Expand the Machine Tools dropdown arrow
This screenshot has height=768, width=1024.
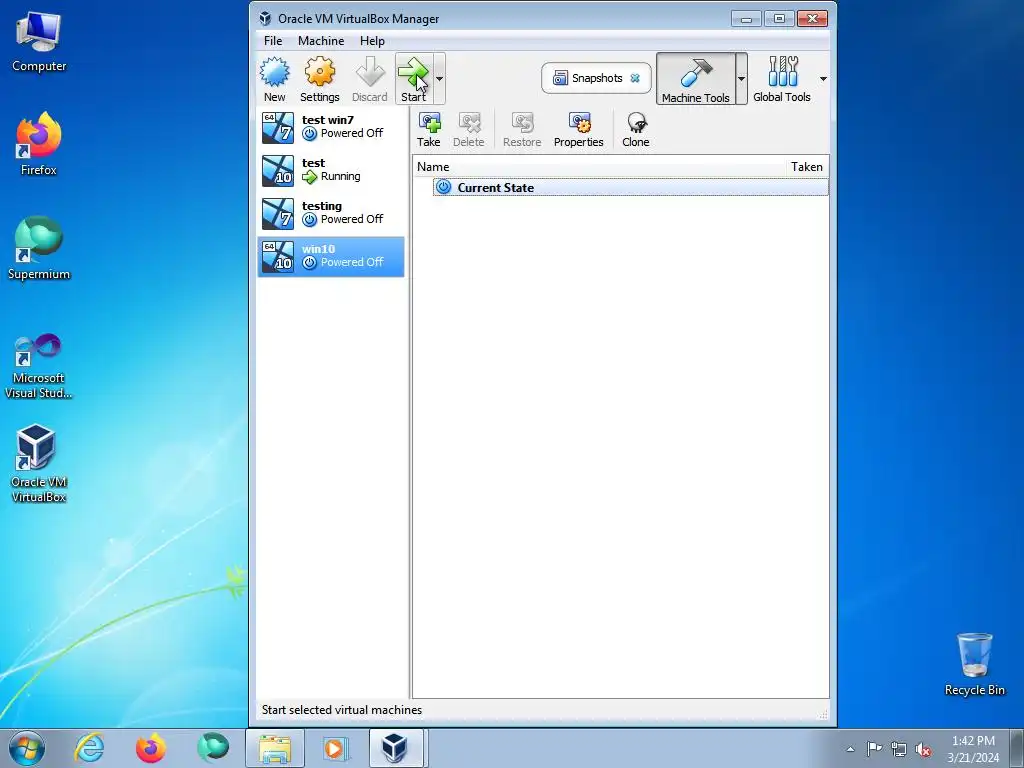(x=741, y=79)
